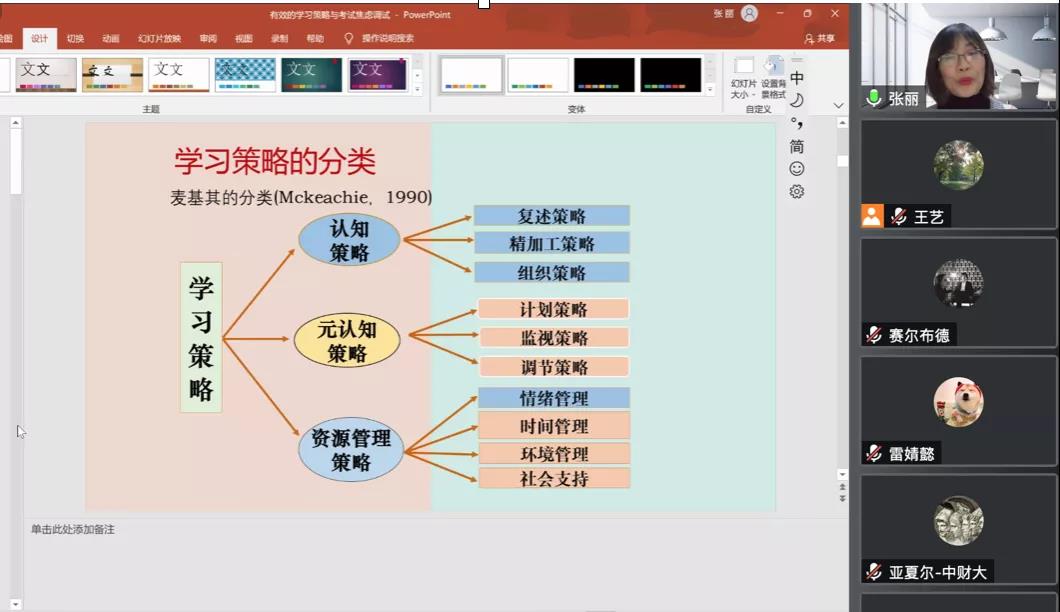Screen dimensions: 1060x612
Task: Click the 操作说明搜索 search field
Action: pos(387,39)
